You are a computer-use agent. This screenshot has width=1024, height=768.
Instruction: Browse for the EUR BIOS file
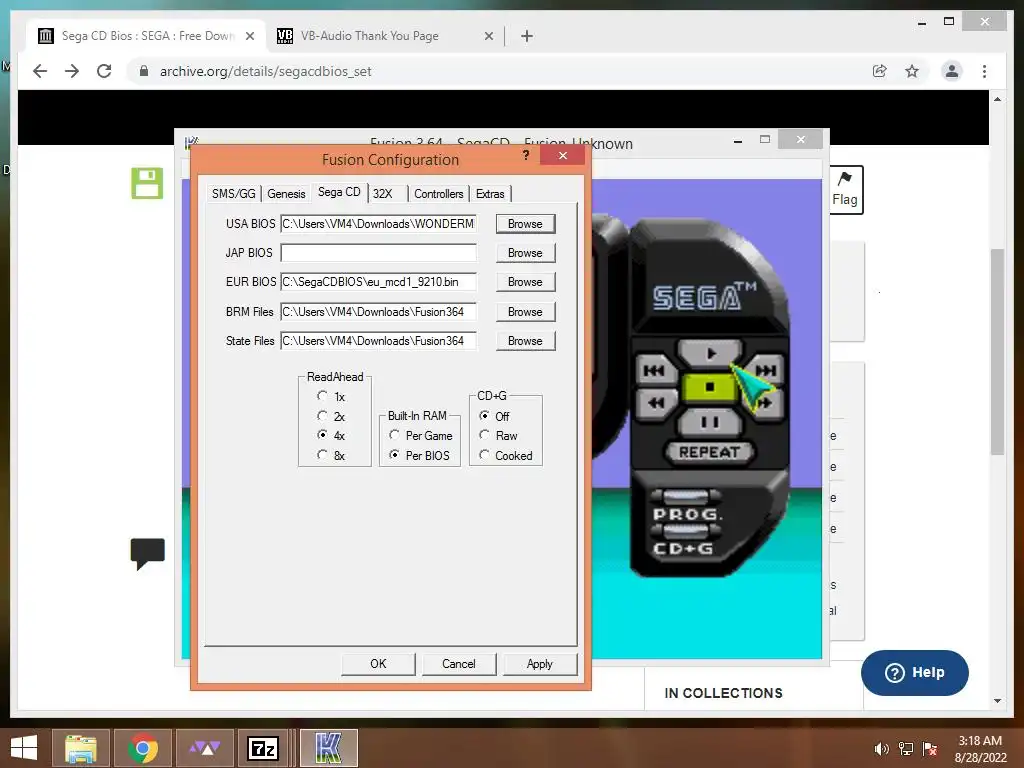coord(525,282)
